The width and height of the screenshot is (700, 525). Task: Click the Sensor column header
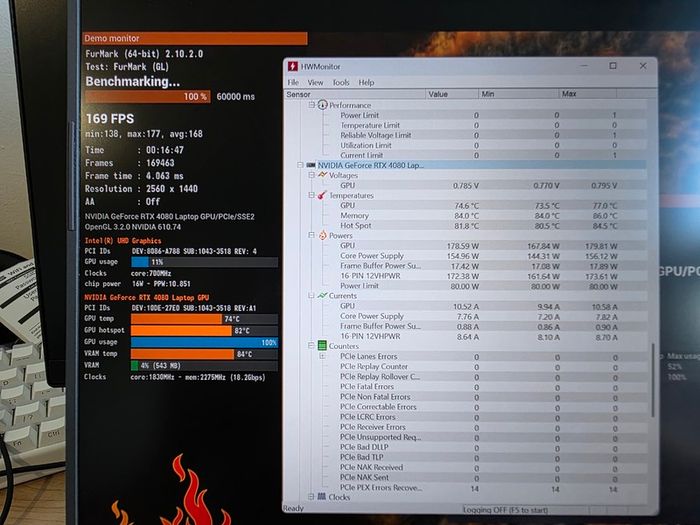[355, 94]
